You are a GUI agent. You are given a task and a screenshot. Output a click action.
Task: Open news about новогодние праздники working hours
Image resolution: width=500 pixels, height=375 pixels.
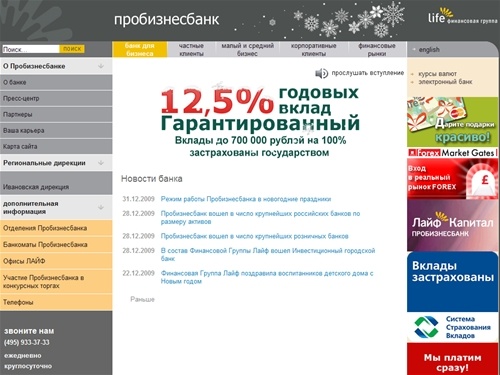click(x=246, y=199)
